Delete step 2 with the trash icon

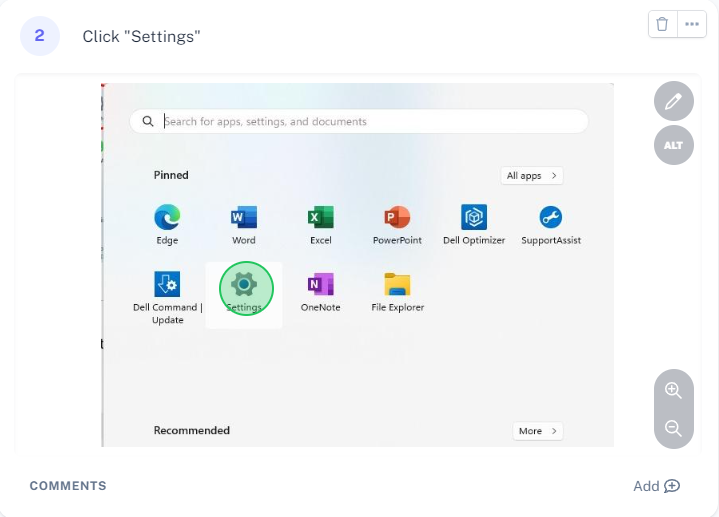click(x=662, y=24)
